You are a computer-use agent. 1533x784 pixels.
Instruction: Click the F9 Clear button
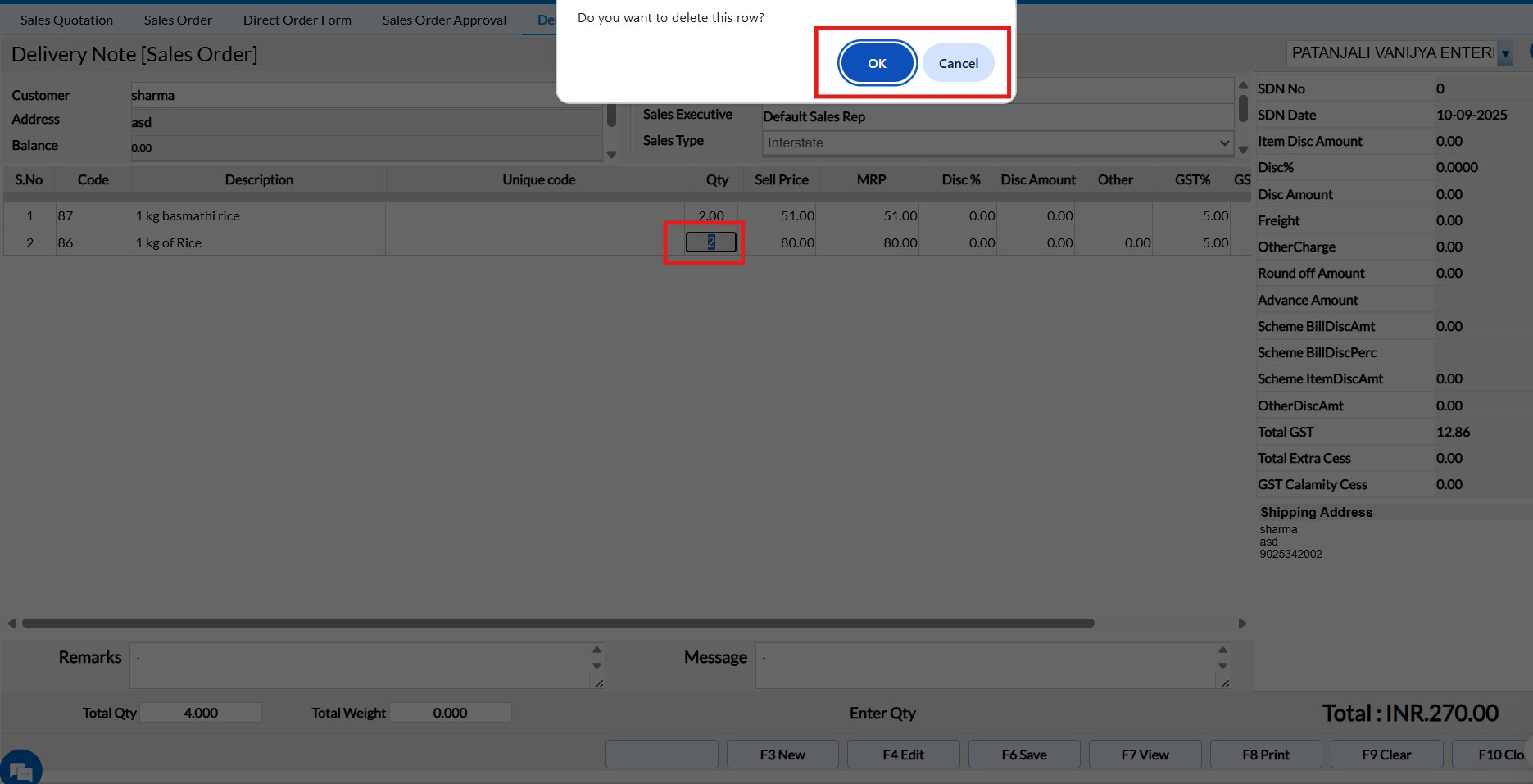pos(1386,755)
